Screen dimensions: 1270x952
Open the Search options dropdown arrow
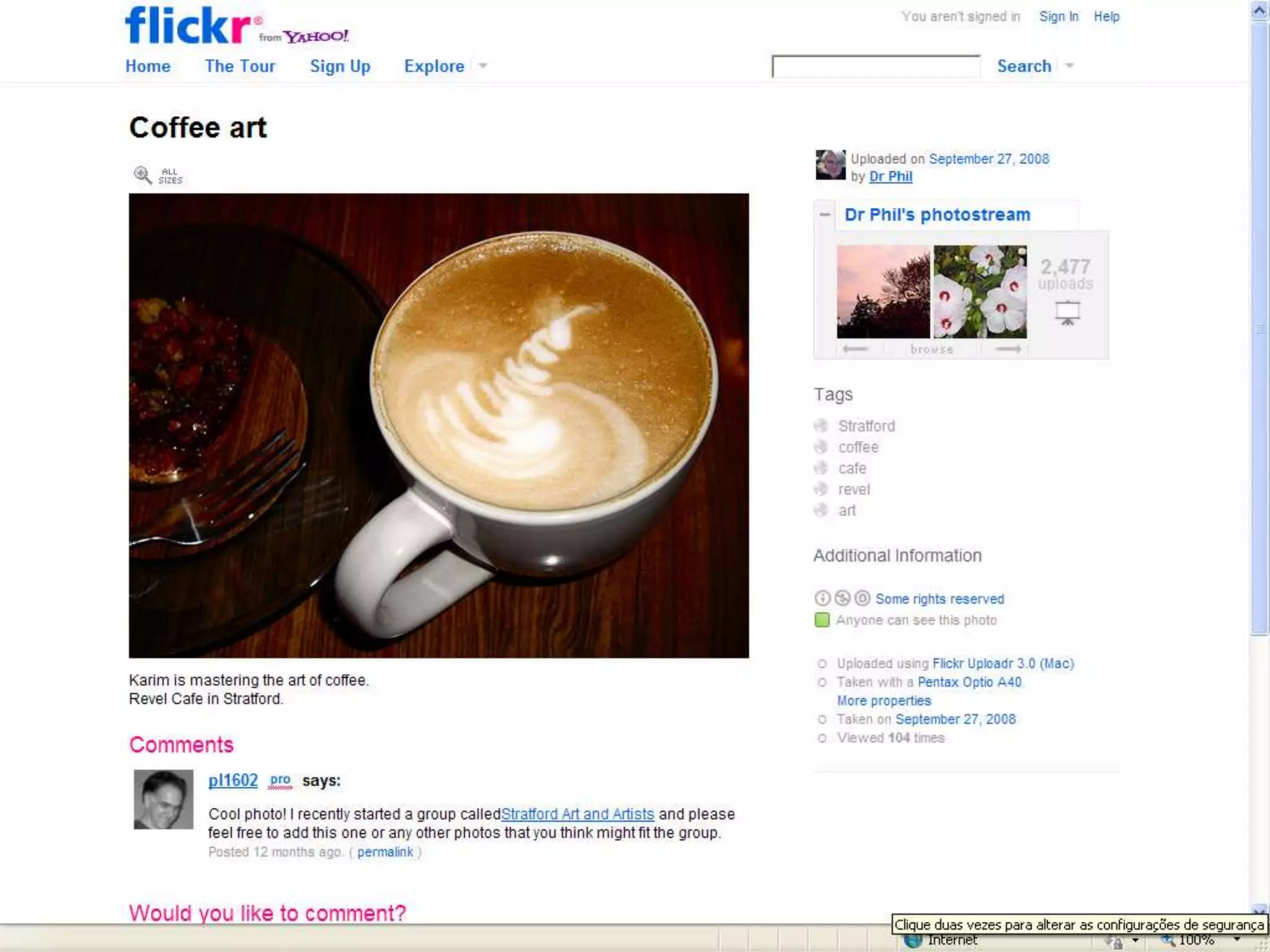(1069, 66)
